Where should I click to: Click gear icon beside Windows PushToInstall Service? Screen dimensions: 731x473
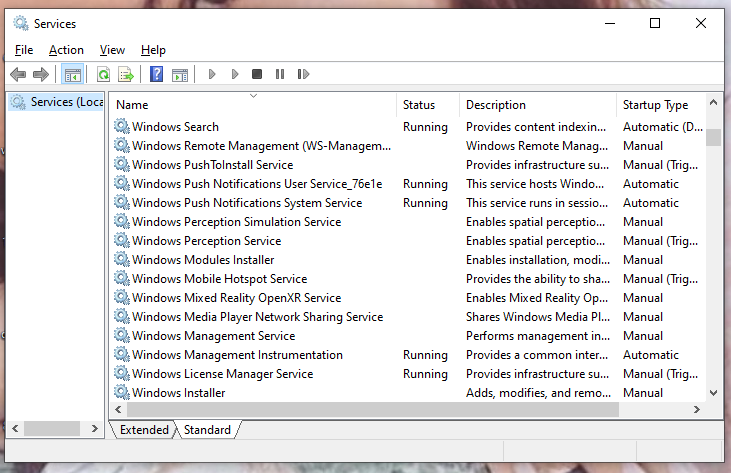pyautogui.click(x=122, y=164)
